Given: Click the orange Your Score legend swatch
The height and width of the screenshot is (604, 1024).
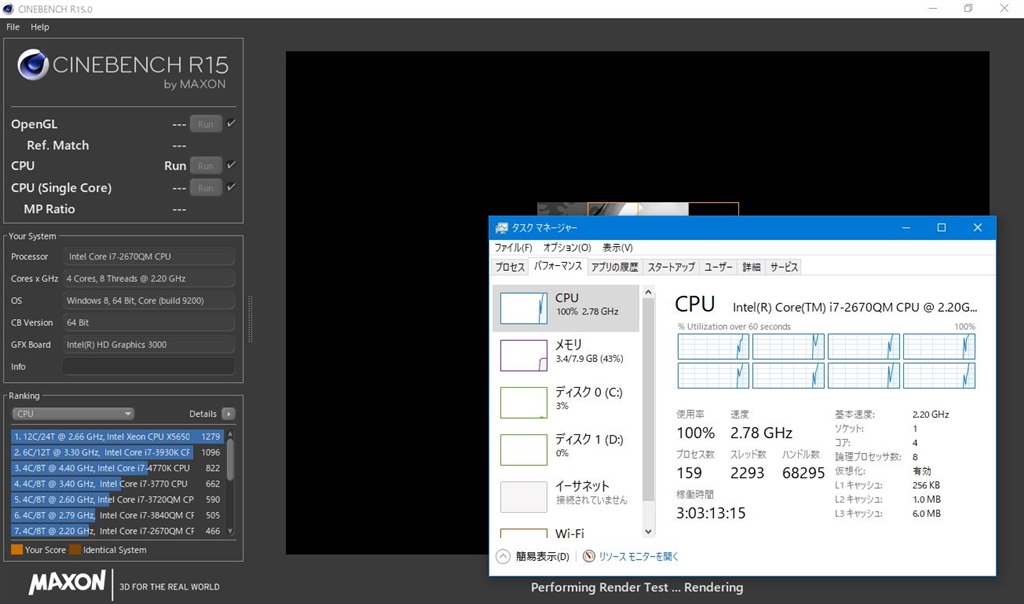Looking at the screenshot, I should coord(17,550).
